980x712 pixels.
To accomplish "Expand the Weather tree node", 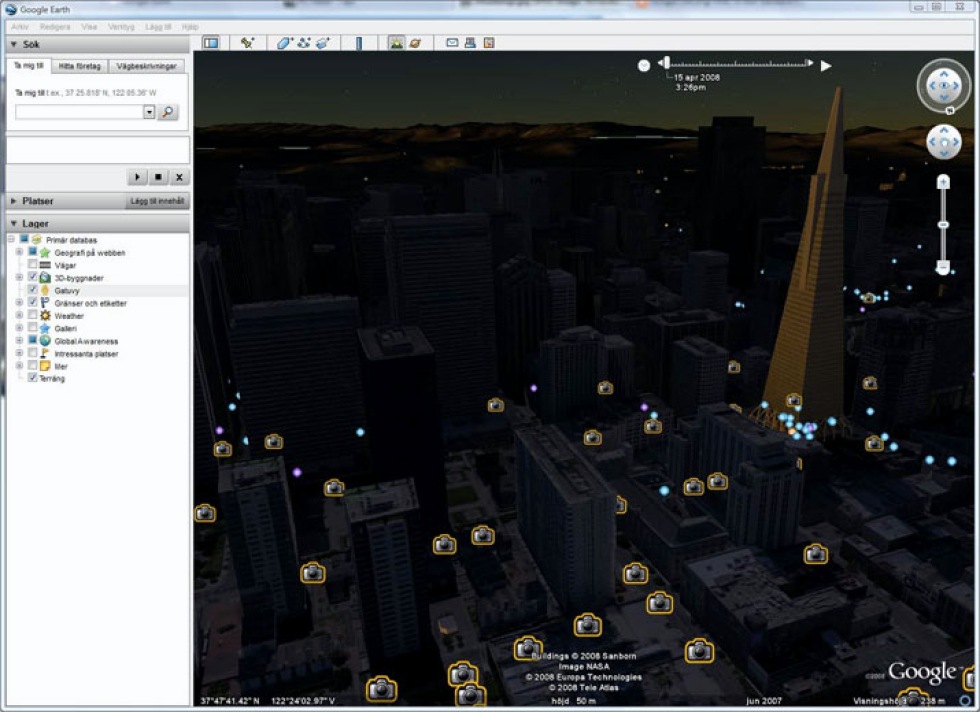I will [x=19, y=316].
